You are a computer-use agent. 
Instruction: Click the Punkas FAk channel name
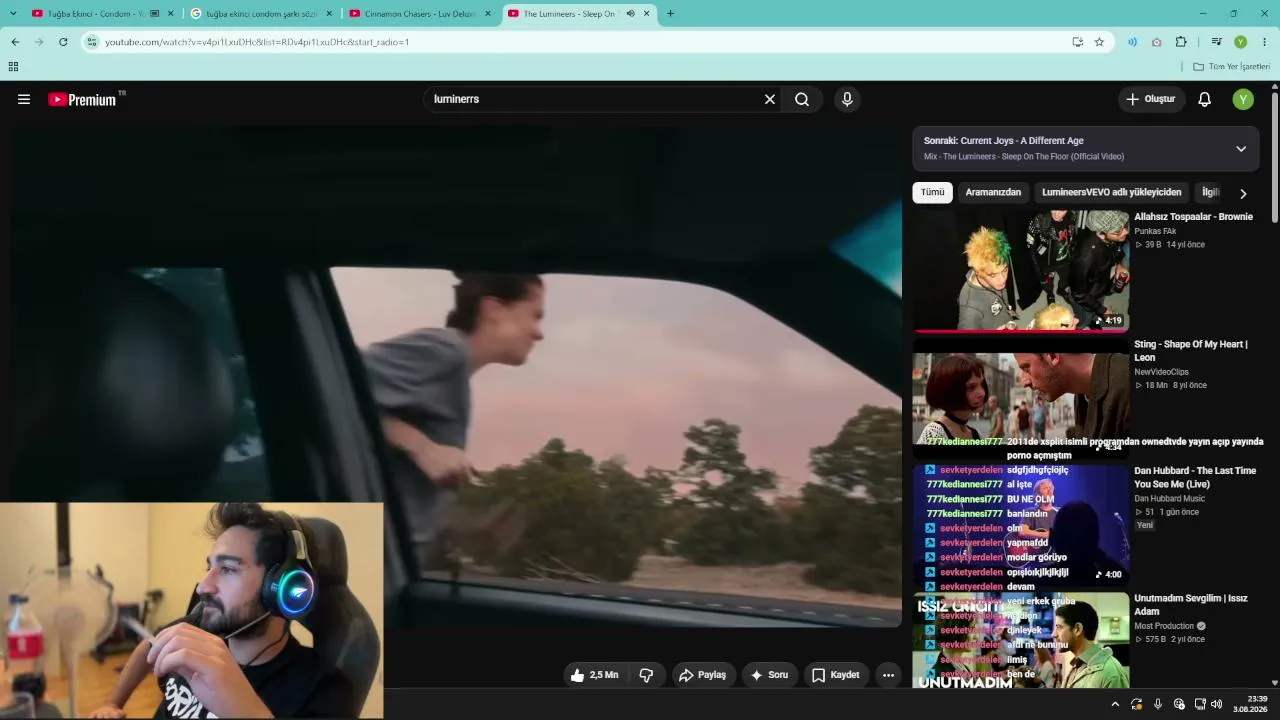[1155, 231]
